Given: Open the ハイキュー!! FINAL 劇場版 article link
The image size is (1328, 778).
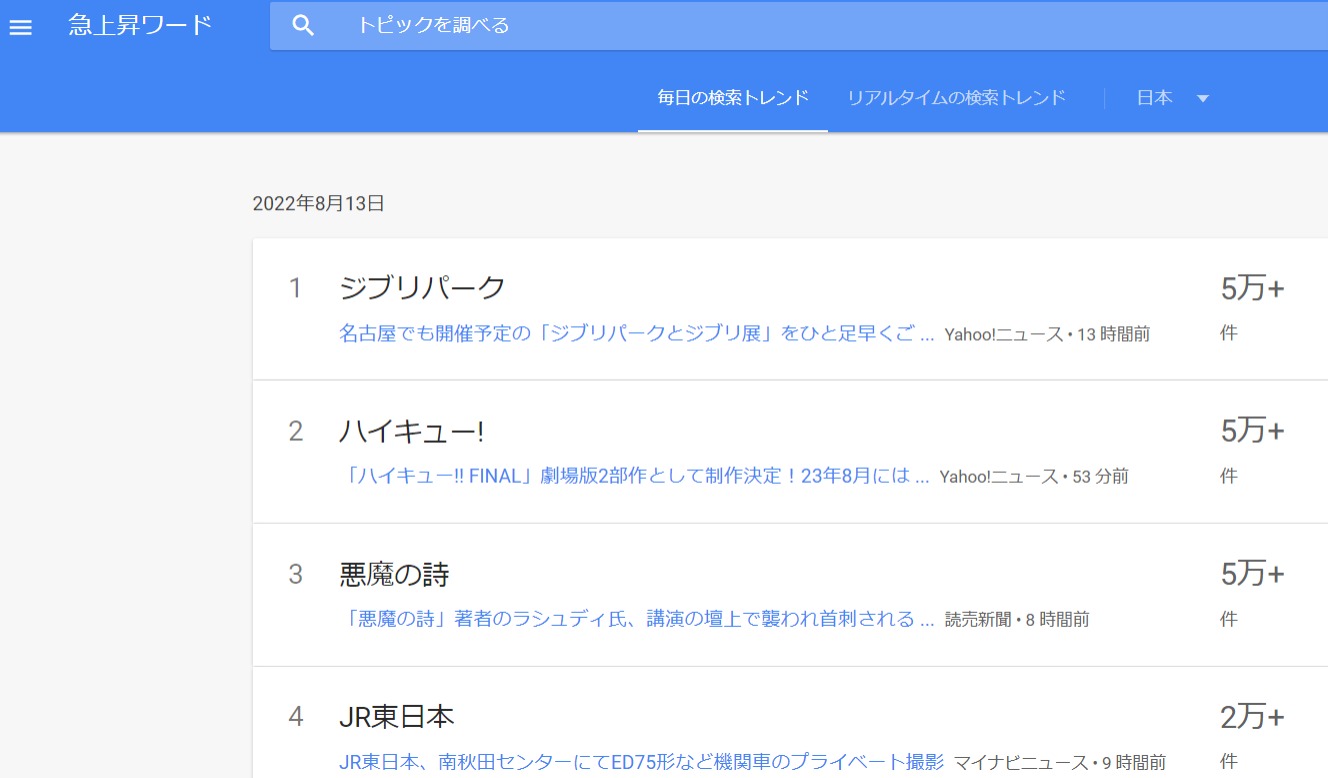Looking at the screenshot, I should [634, 477].
